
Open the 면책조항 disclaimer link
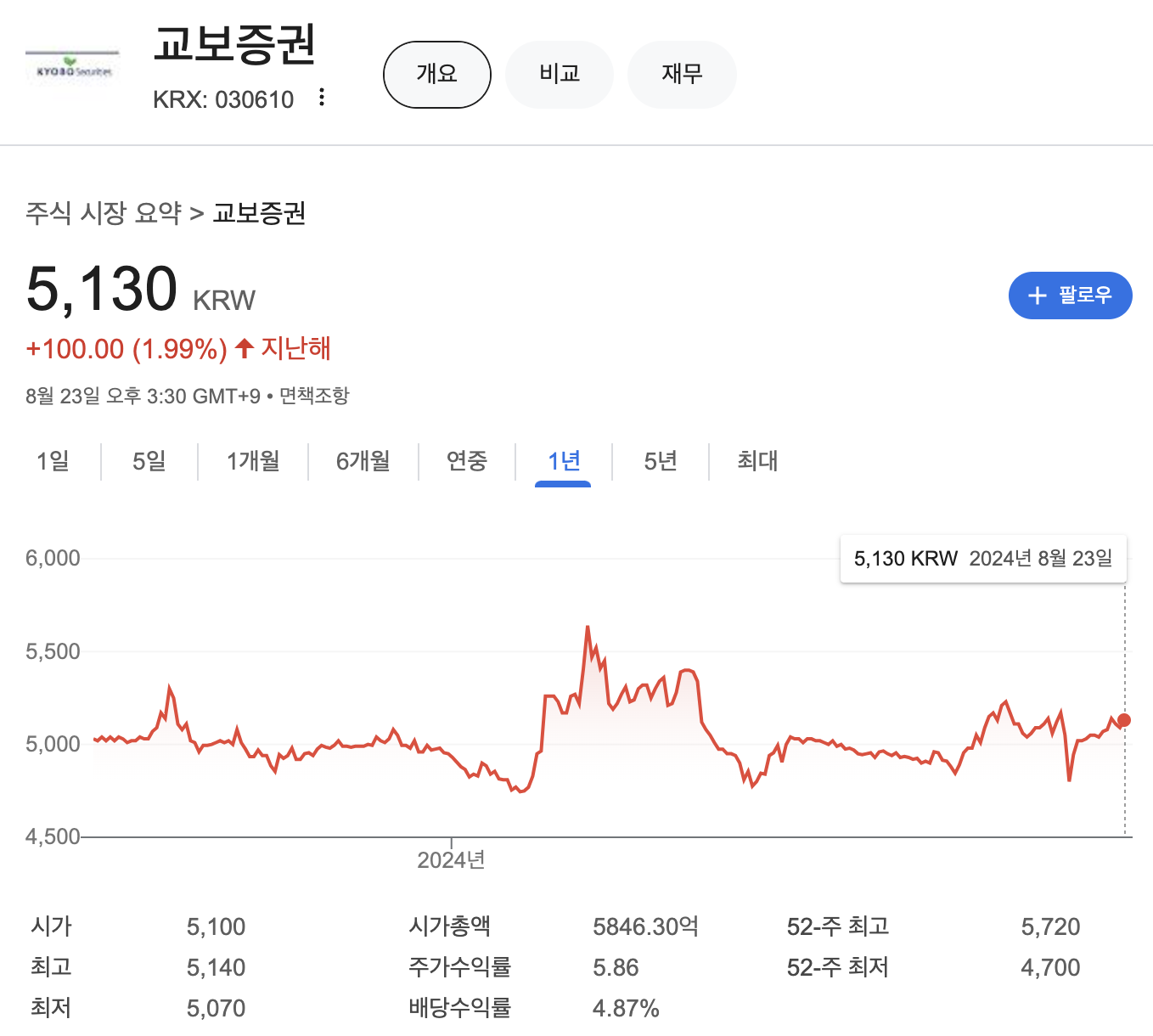pyautogui.click(x=314, y=396)
